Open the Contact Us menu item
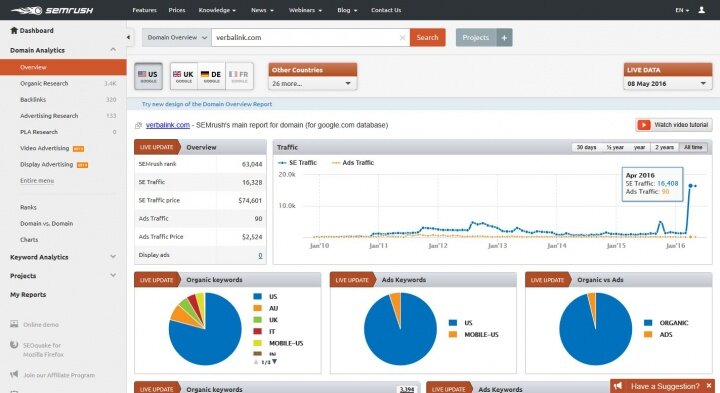Screen dimensions: 720x393 (386, 10)
